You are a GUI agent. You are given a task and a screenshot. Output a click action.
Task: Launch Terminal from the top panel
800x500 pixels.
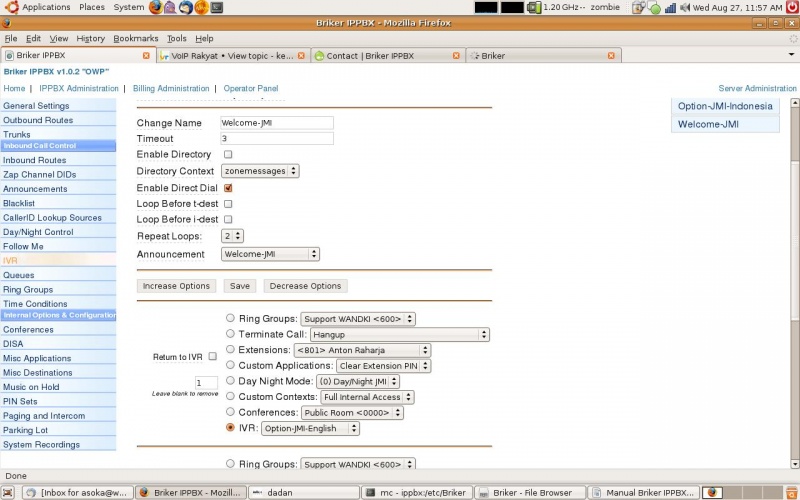pyautogui.click(x=216, y=7)
